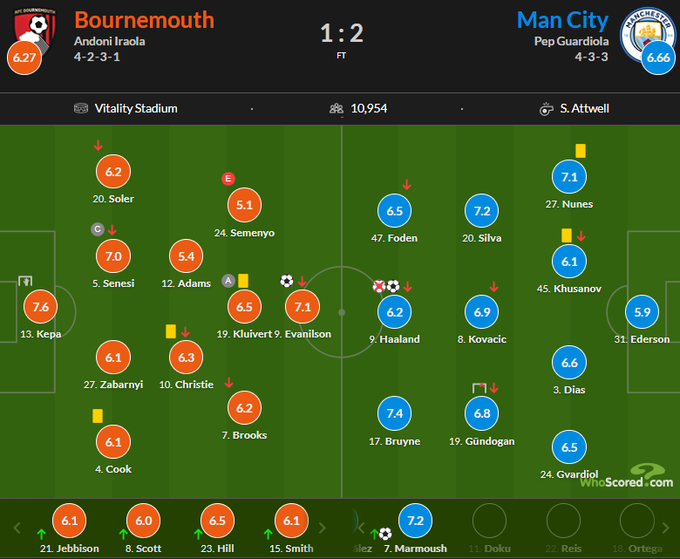Click the referee whistle icon
680x559 pixels.
pyautogui.click(x=547, y=108)
